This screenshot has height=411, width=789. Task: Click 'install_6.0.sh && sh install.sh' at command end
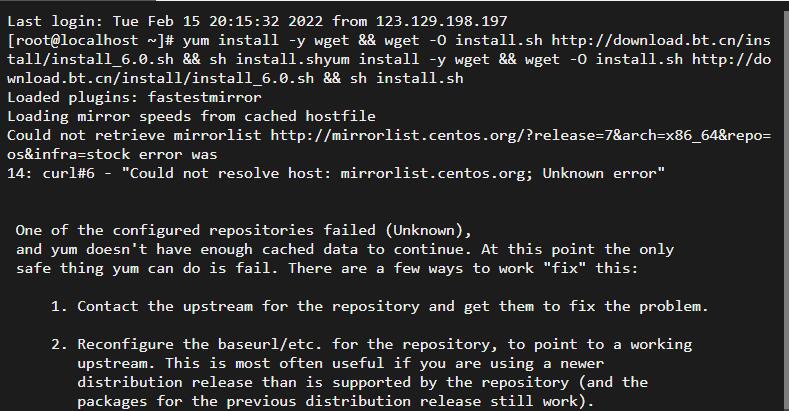tap(328, 78)
